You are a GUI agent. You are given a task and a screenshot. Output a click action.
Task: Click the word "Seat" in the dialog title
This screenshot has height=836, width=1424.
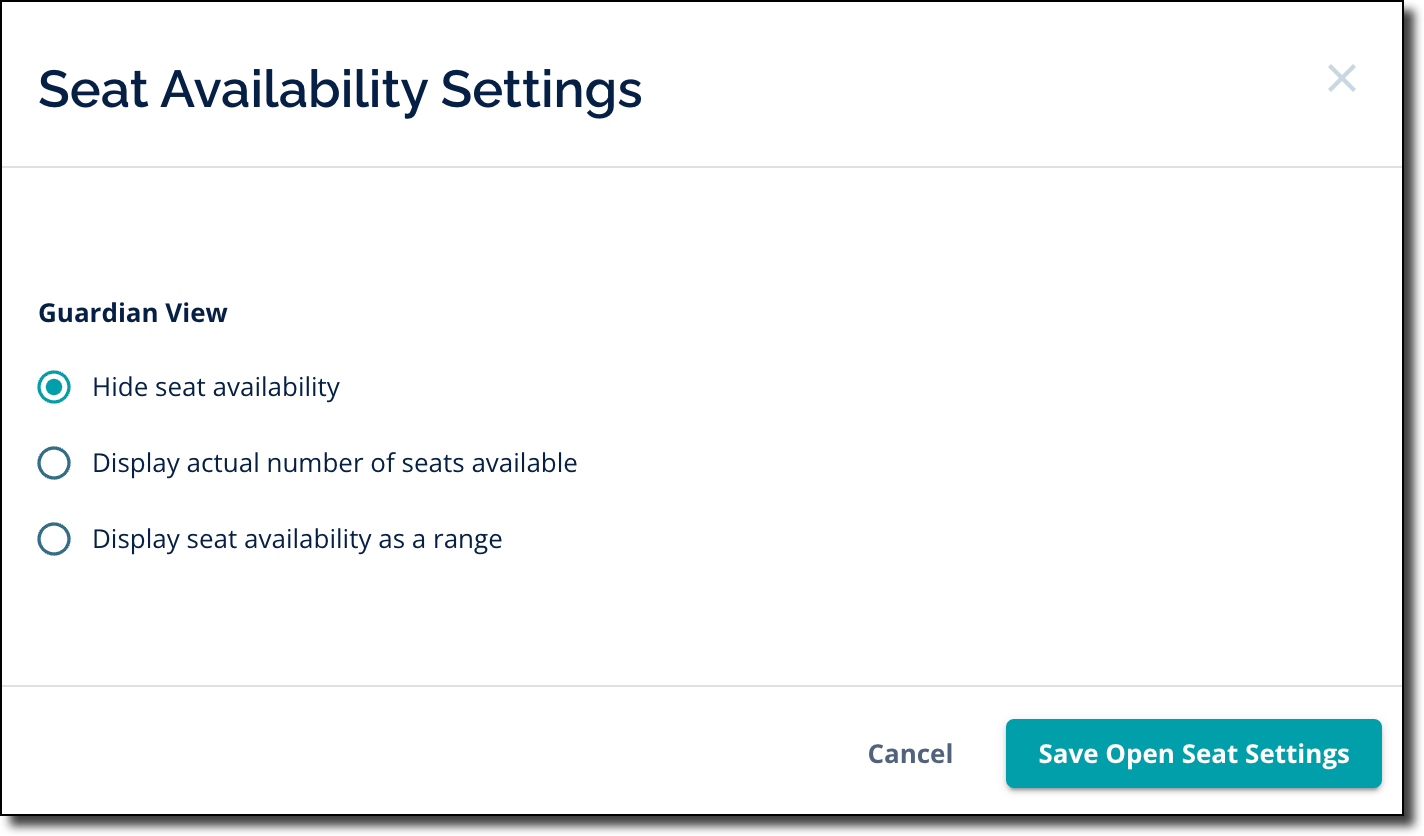tap(92, 89)
